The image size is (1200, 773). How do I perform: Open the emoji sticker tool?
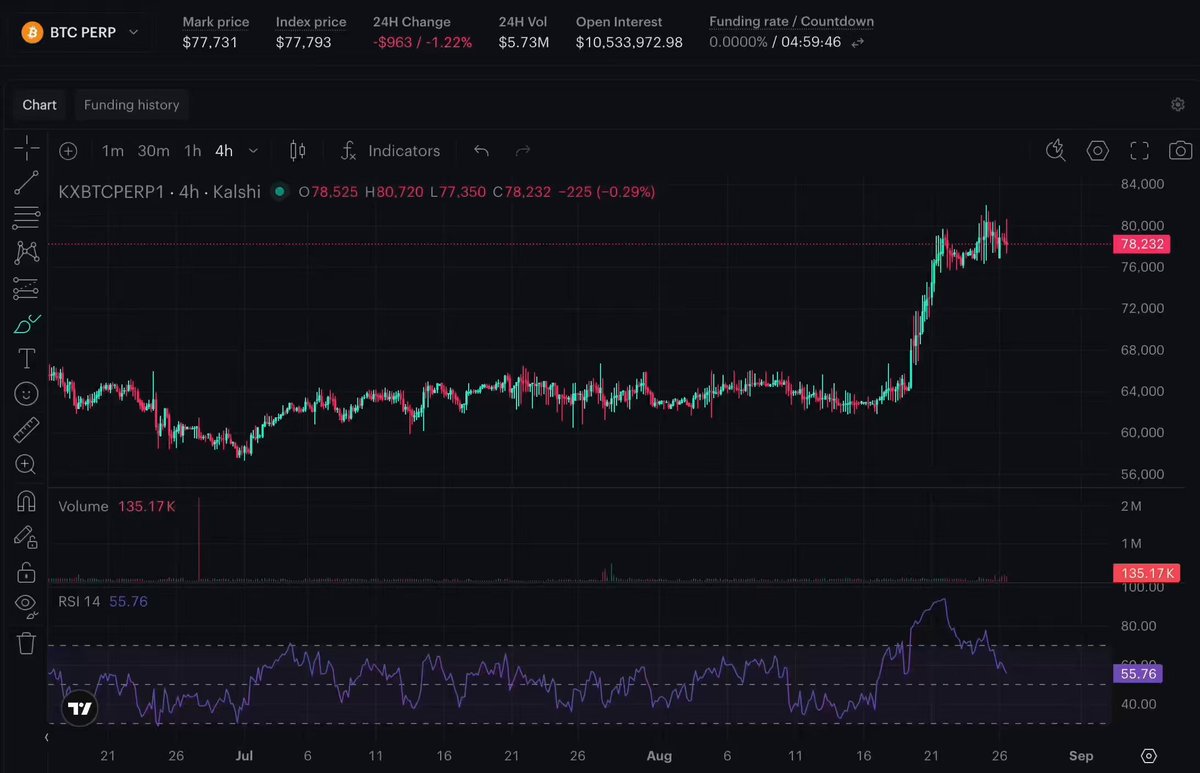pos(27,394)
